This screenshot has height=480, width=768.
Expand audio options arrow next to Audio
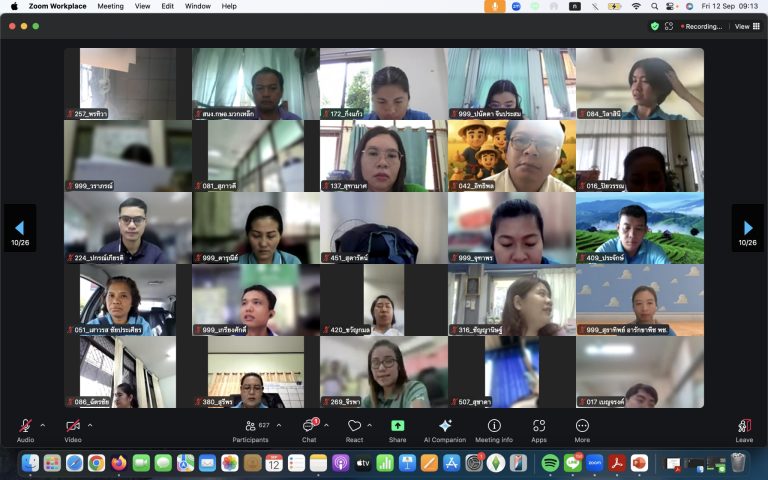click(42, 425)
